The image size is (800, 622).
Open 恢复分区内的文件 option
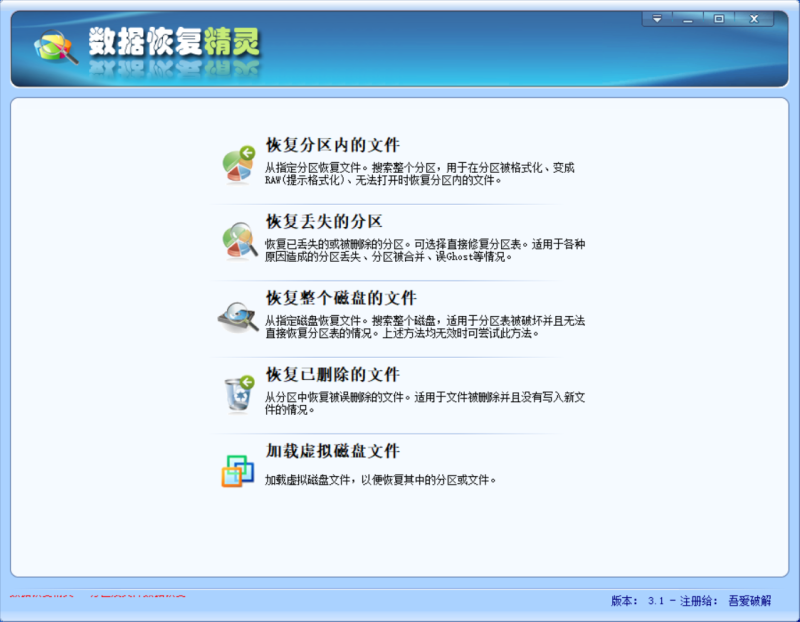(333, 145)
